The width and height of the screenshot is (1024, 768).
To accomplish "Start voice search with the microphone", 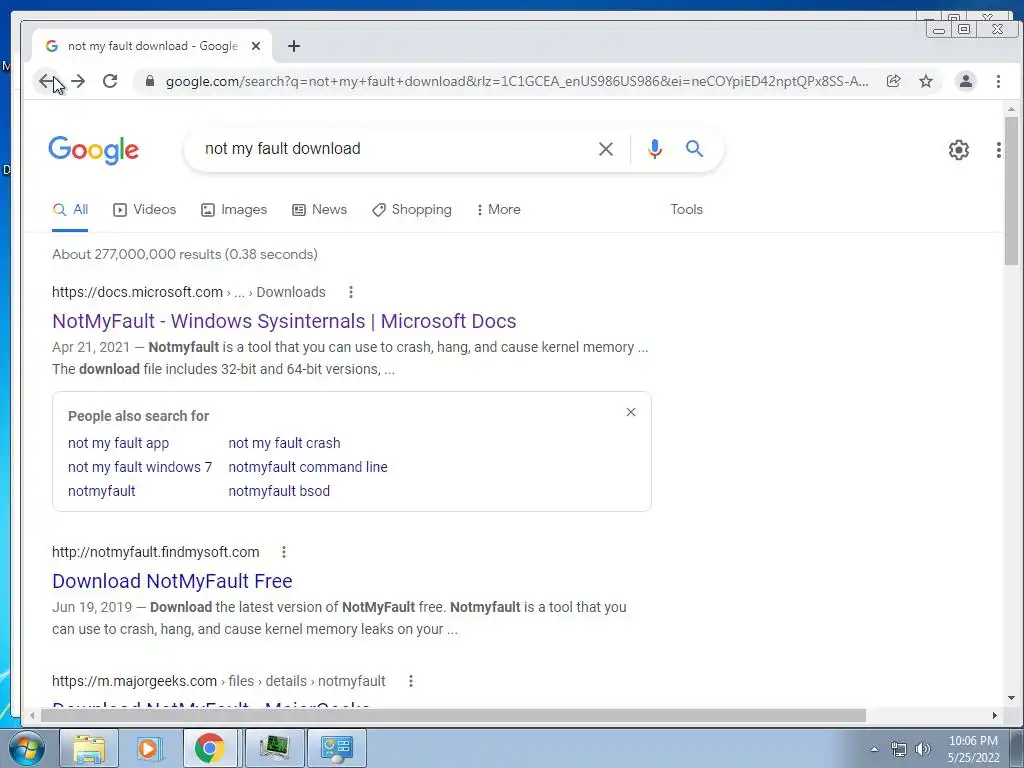I will coord(654,149).
